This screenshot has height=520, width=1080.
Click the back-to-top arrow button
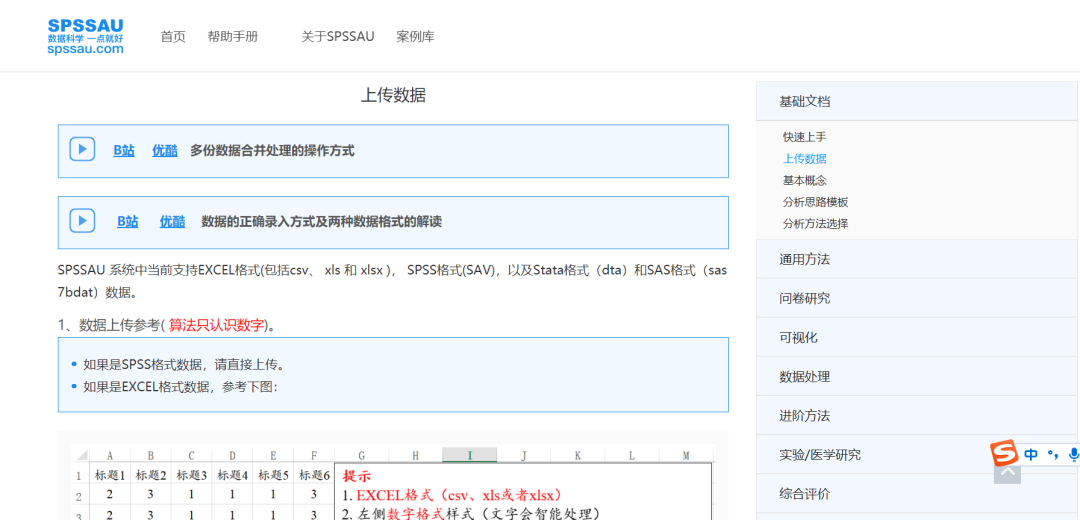[1007, 472]
